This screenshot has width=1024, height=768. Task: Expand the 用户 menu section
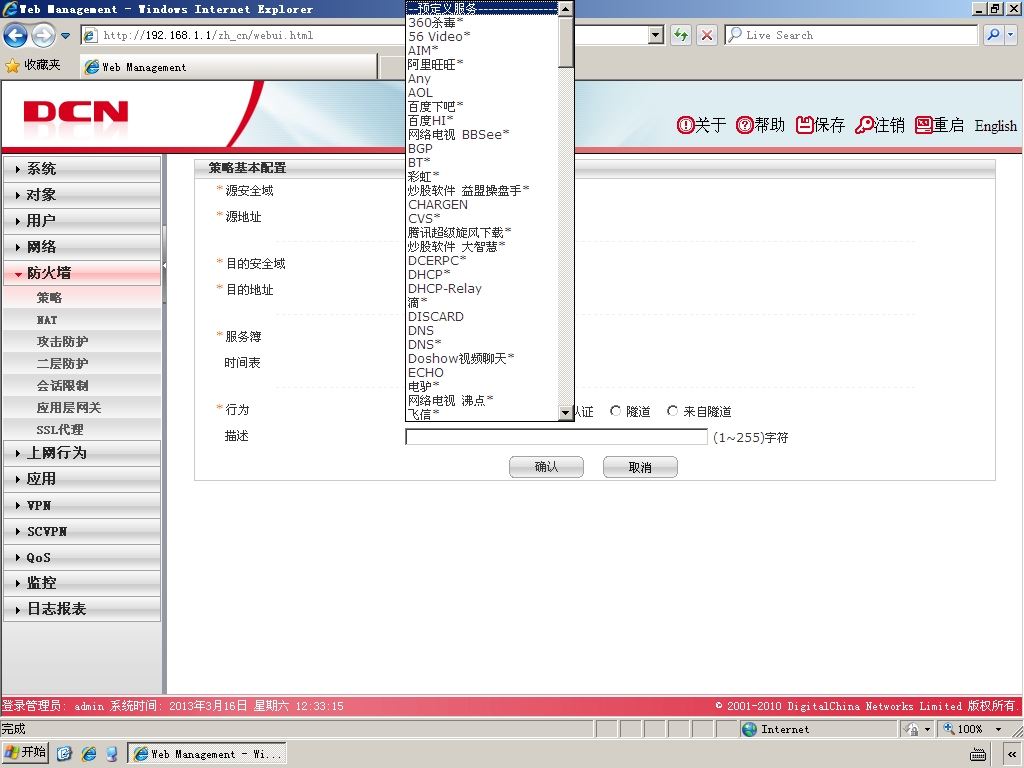(82, 221)
